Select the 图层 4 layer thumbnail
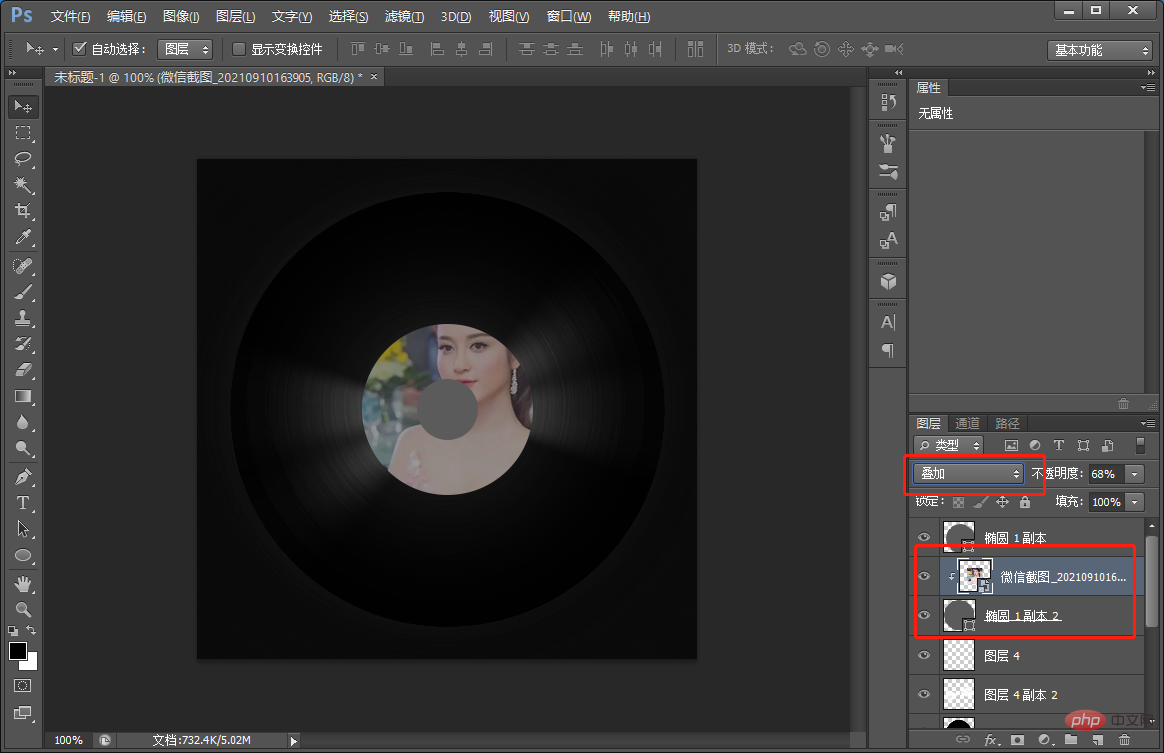 click(958, 655)
